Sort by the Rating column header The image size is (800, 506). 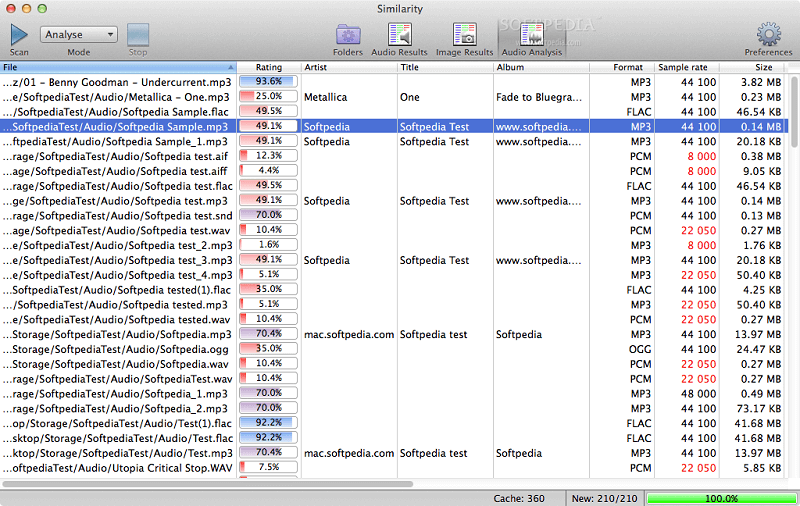[269, 67]
